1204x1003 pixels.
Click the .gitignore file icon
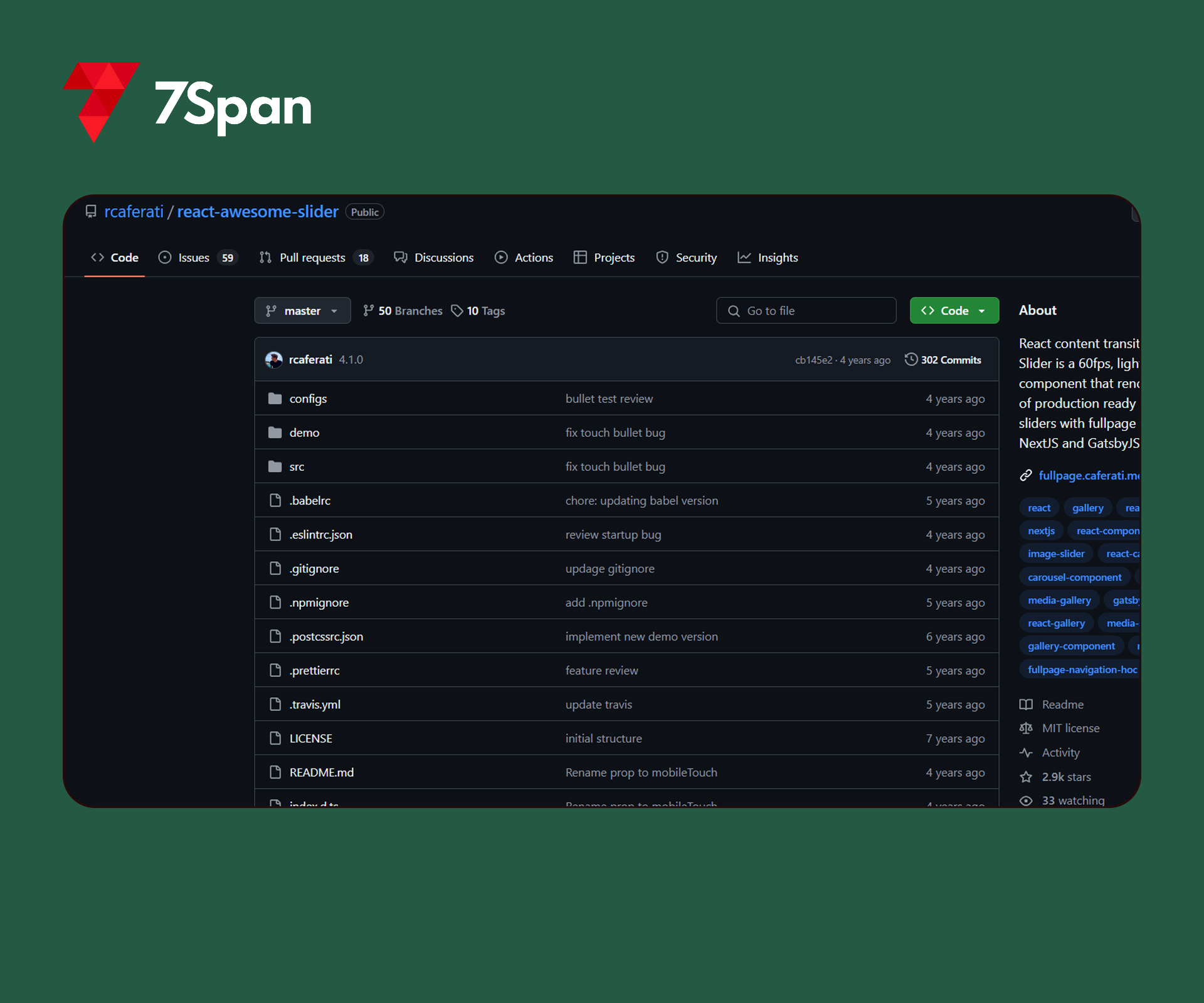click(x=275, y=568)
